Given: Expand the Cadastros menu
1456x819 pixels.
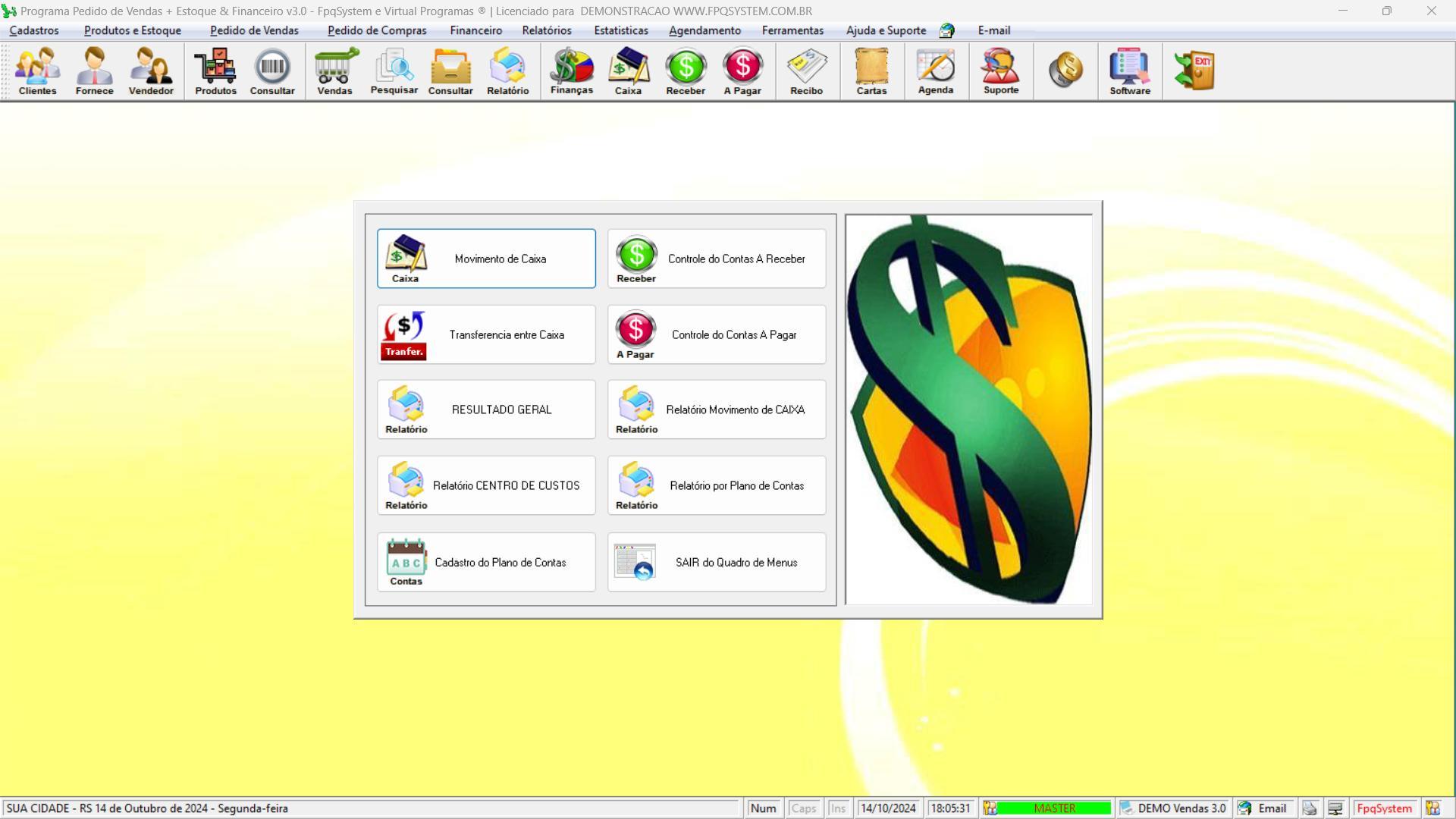Looking at the screenshot, I should [34, 30].
